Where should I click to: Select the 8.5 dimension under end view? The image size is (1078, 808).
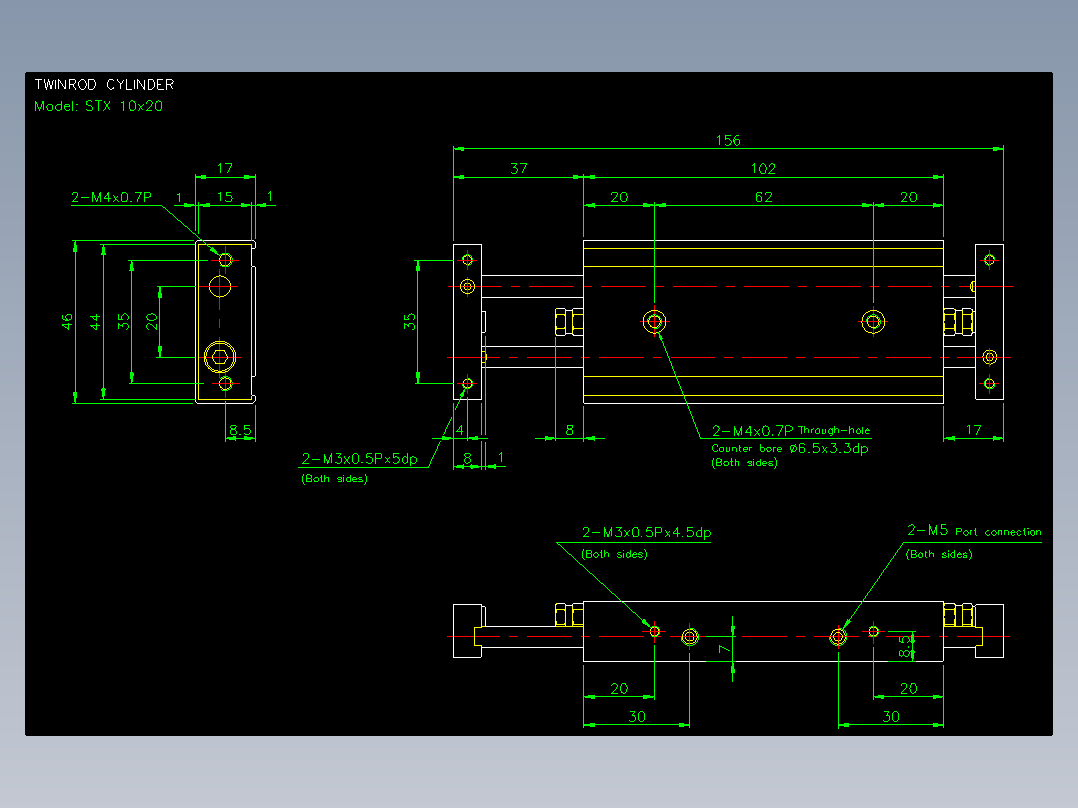[241, 430]
